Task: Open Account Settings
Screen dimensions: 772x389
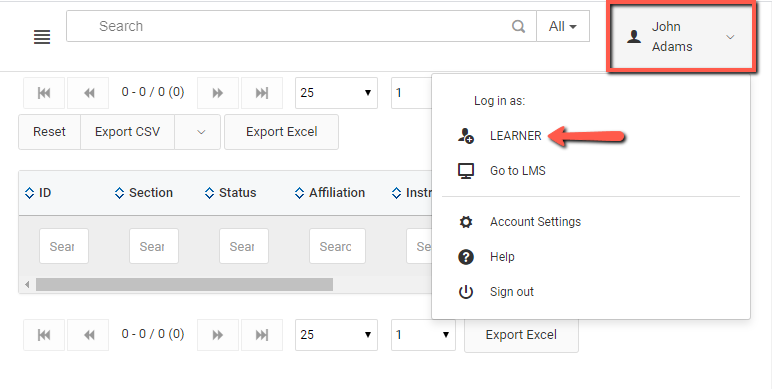Action: [535, 222]
